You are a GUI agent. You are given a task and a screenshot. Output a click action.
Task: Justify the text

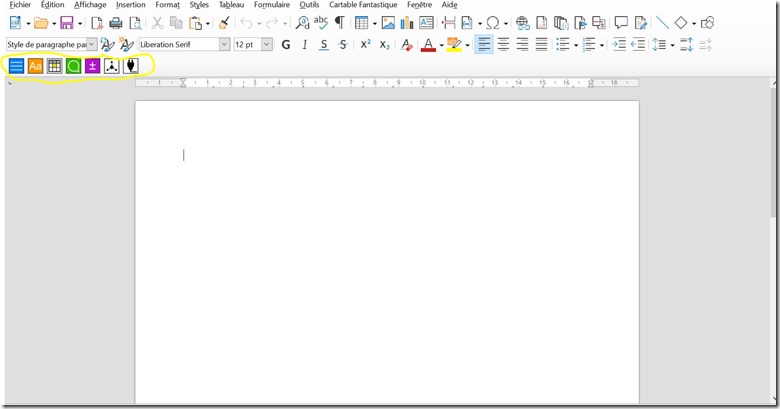pyautogui.click(x=541, y=45)
